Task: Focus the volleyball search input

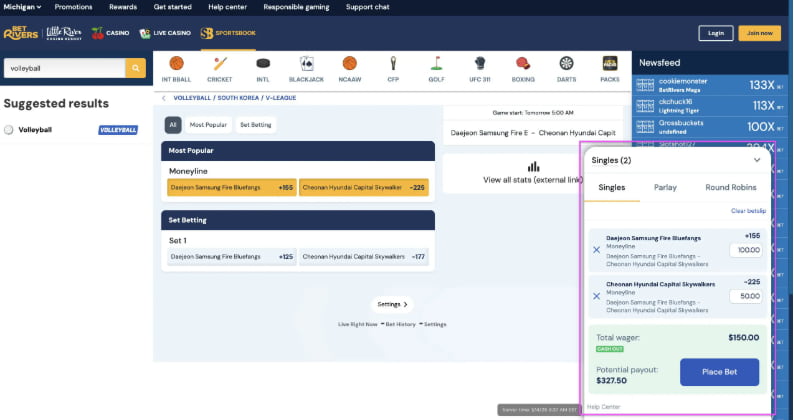Action: (x=64, y=68)
